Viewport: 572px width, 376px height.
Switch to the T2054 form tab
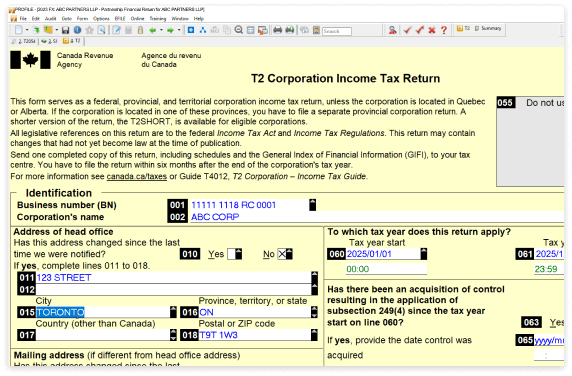pos(24,41)
